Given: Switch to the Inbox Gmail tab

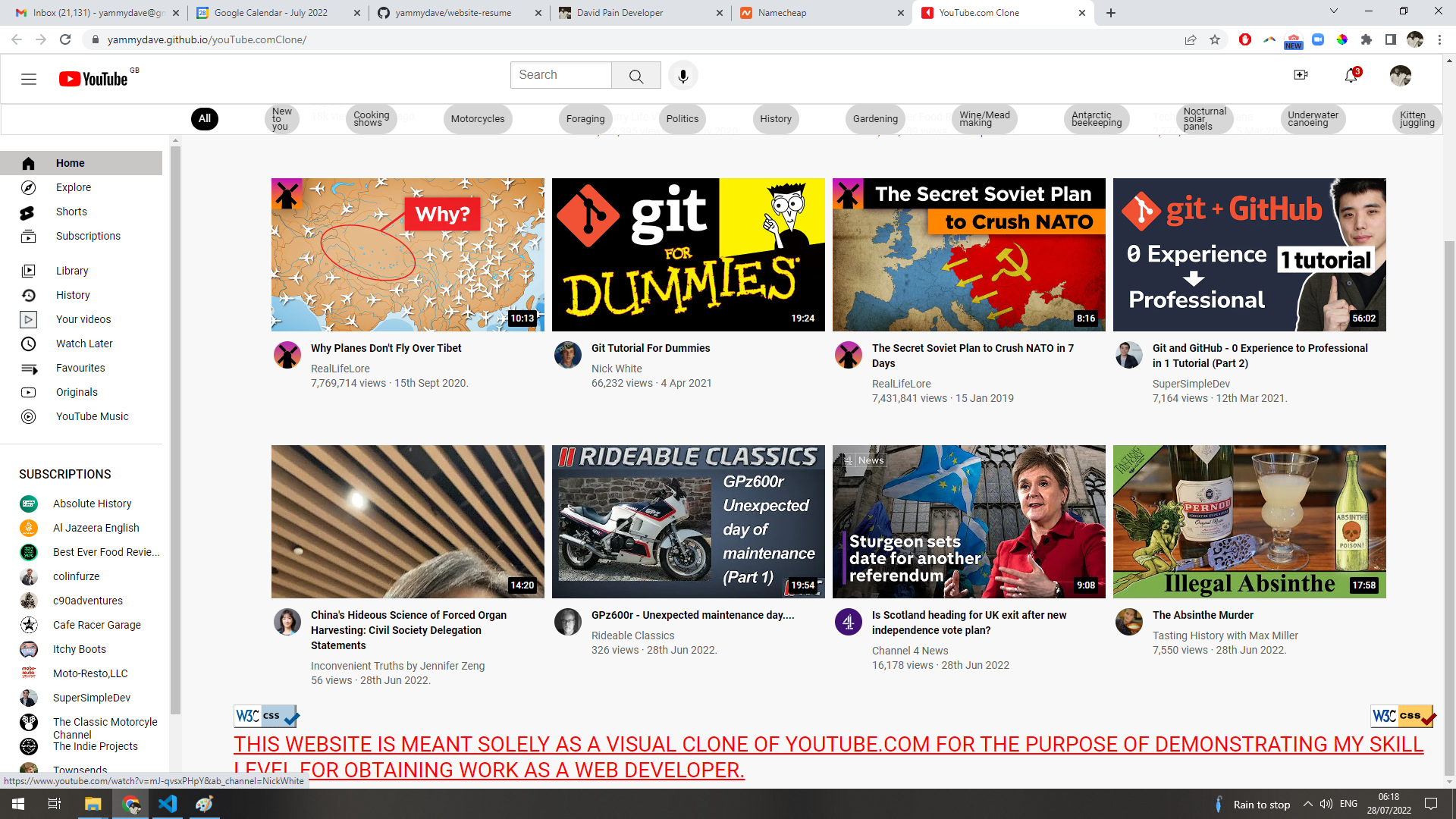Looking at the screenshot, I should 96,13.
